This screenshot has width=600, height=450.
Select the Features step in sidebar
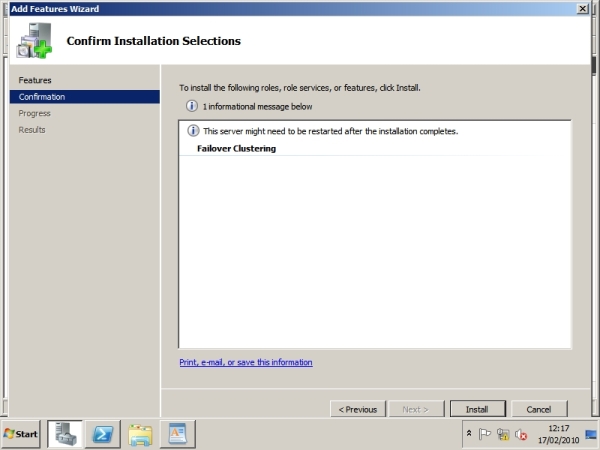[x=35, y=80]
